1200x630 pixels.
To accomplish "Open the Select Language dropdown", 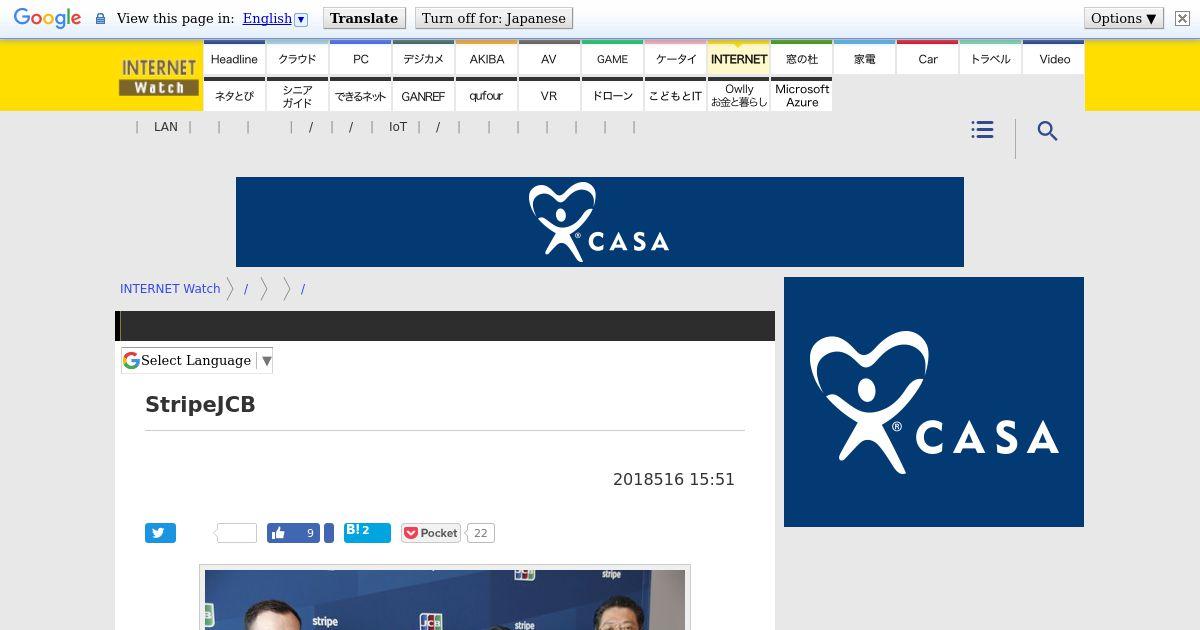I will pos(197,360).
